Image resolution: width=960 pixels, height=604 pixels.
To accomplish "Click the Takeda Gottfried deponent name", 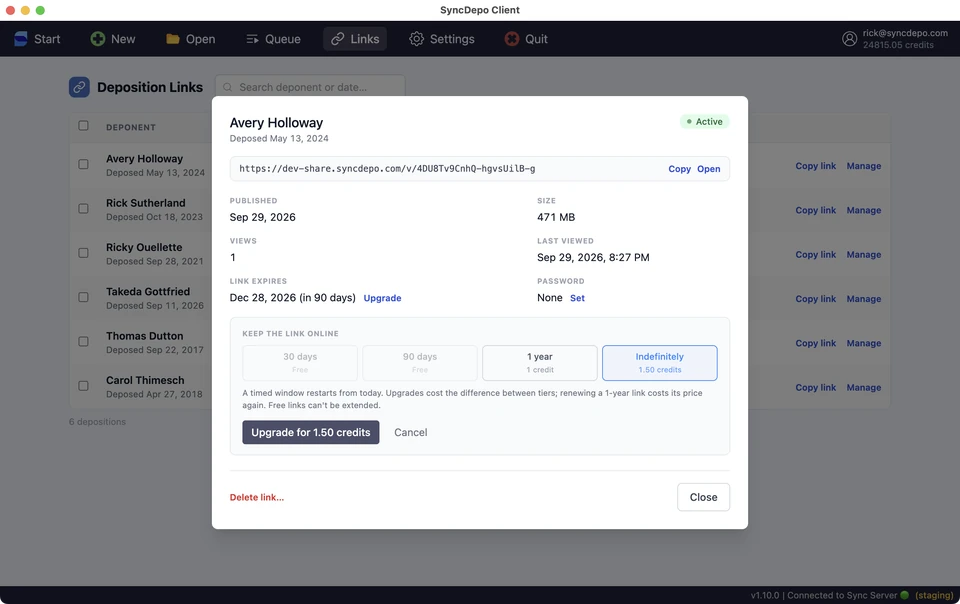I will (148, 292).
